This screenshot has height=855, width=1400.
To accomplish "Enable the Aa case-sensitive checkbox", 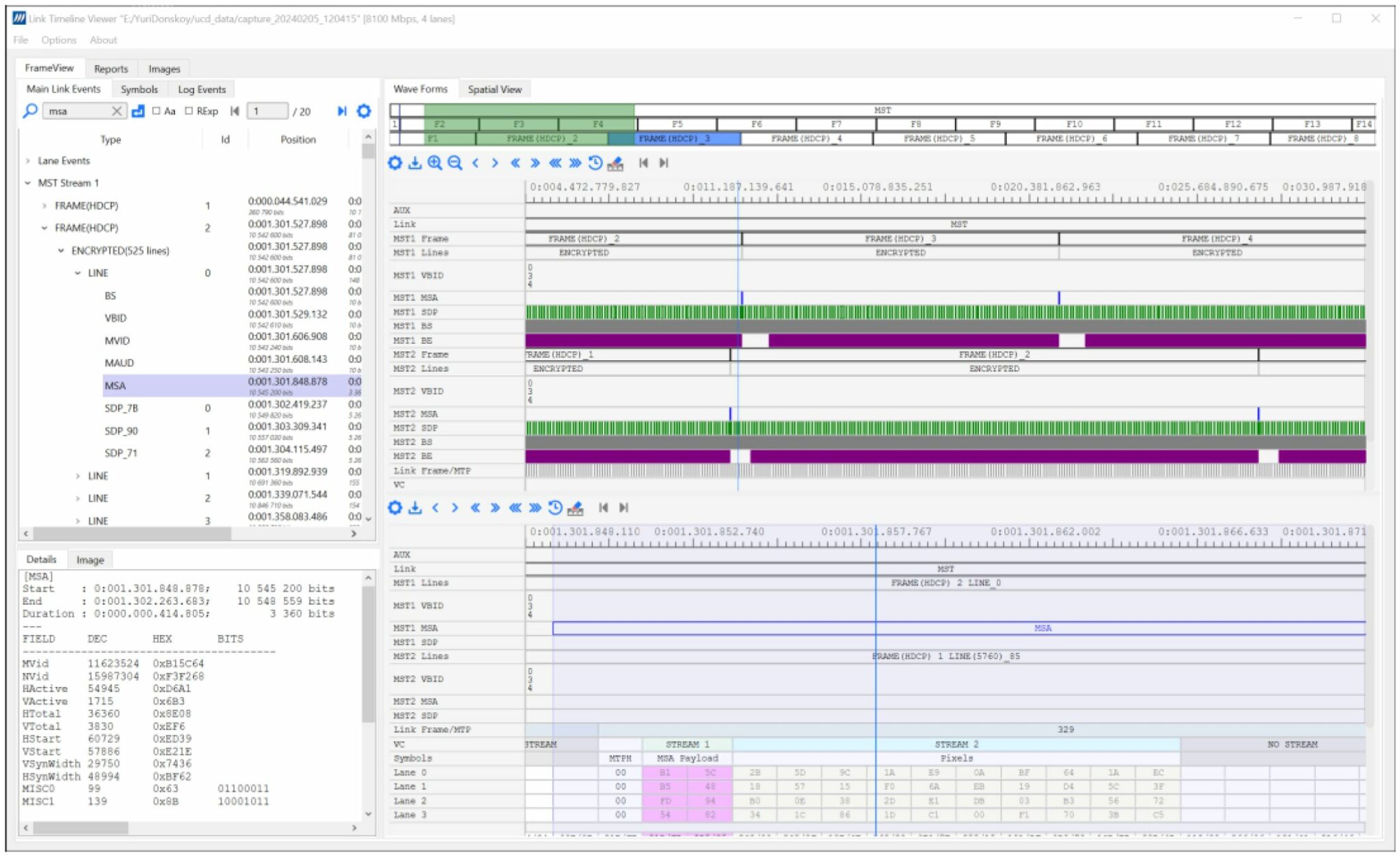I will 157,111.
